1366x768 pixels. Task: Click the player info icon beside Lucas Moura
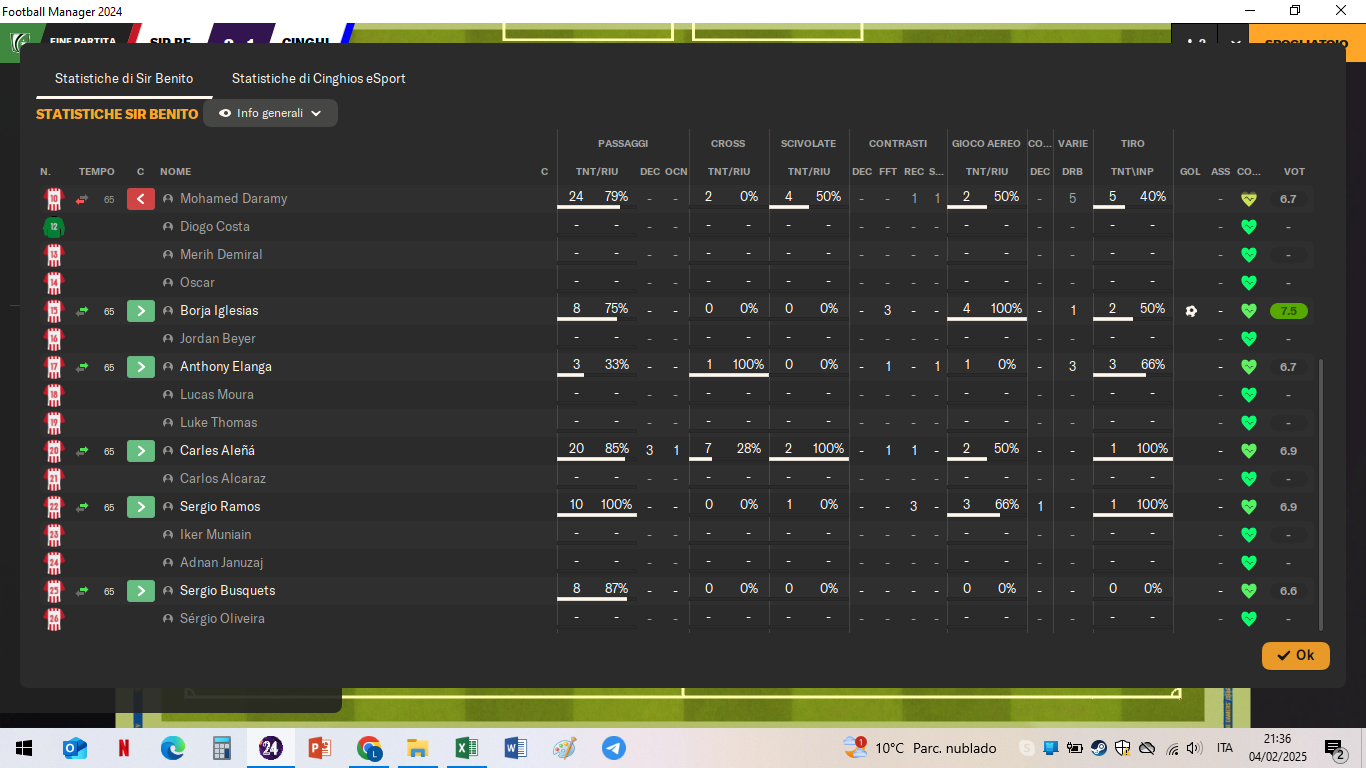(x=168, y=395)
